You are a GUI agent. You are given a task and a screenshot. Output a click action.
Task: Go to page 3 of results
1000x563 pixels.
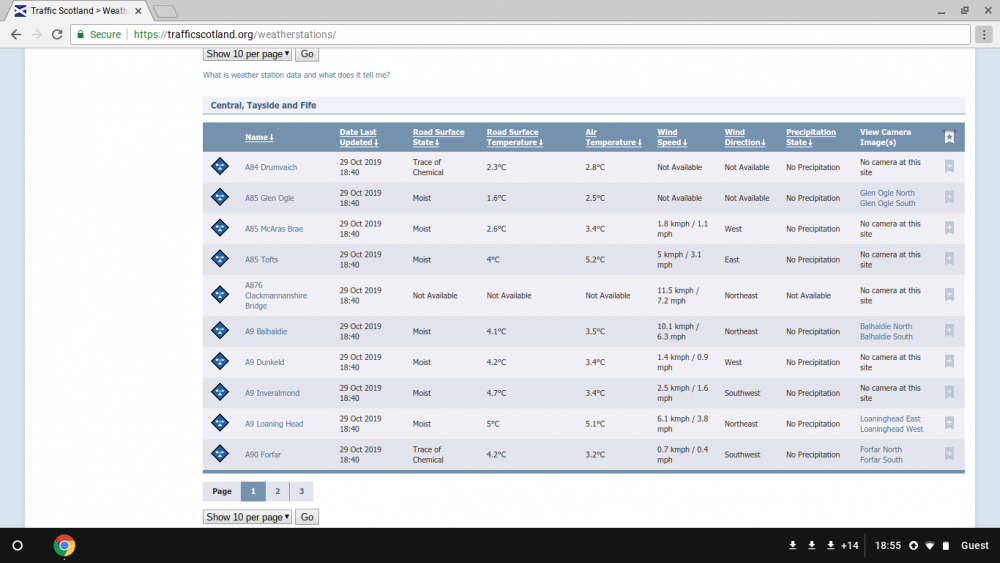tap(302, 492)
